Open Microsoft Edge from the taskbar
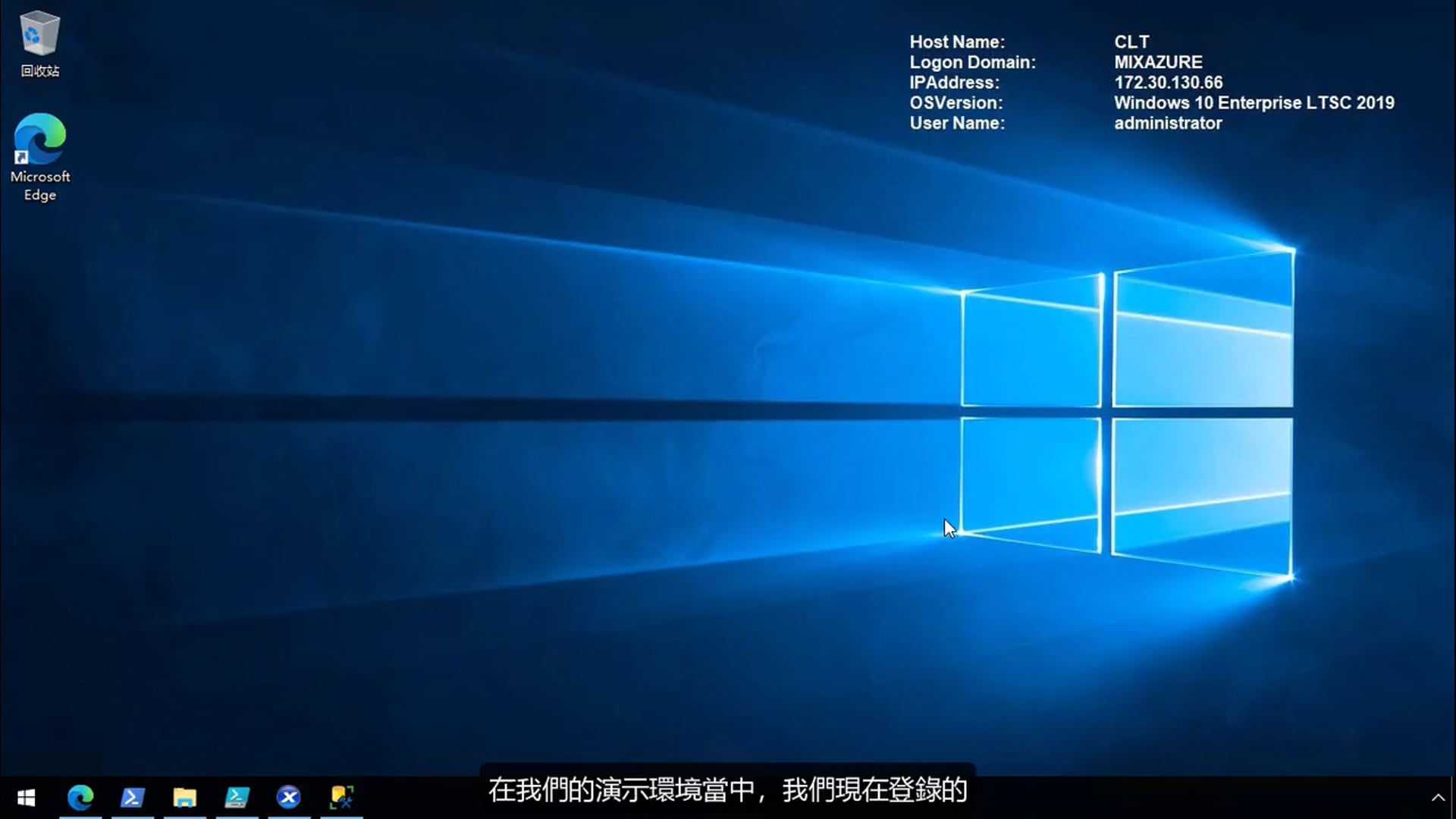This screenshot has width=1456, height=819. (80, 797)
